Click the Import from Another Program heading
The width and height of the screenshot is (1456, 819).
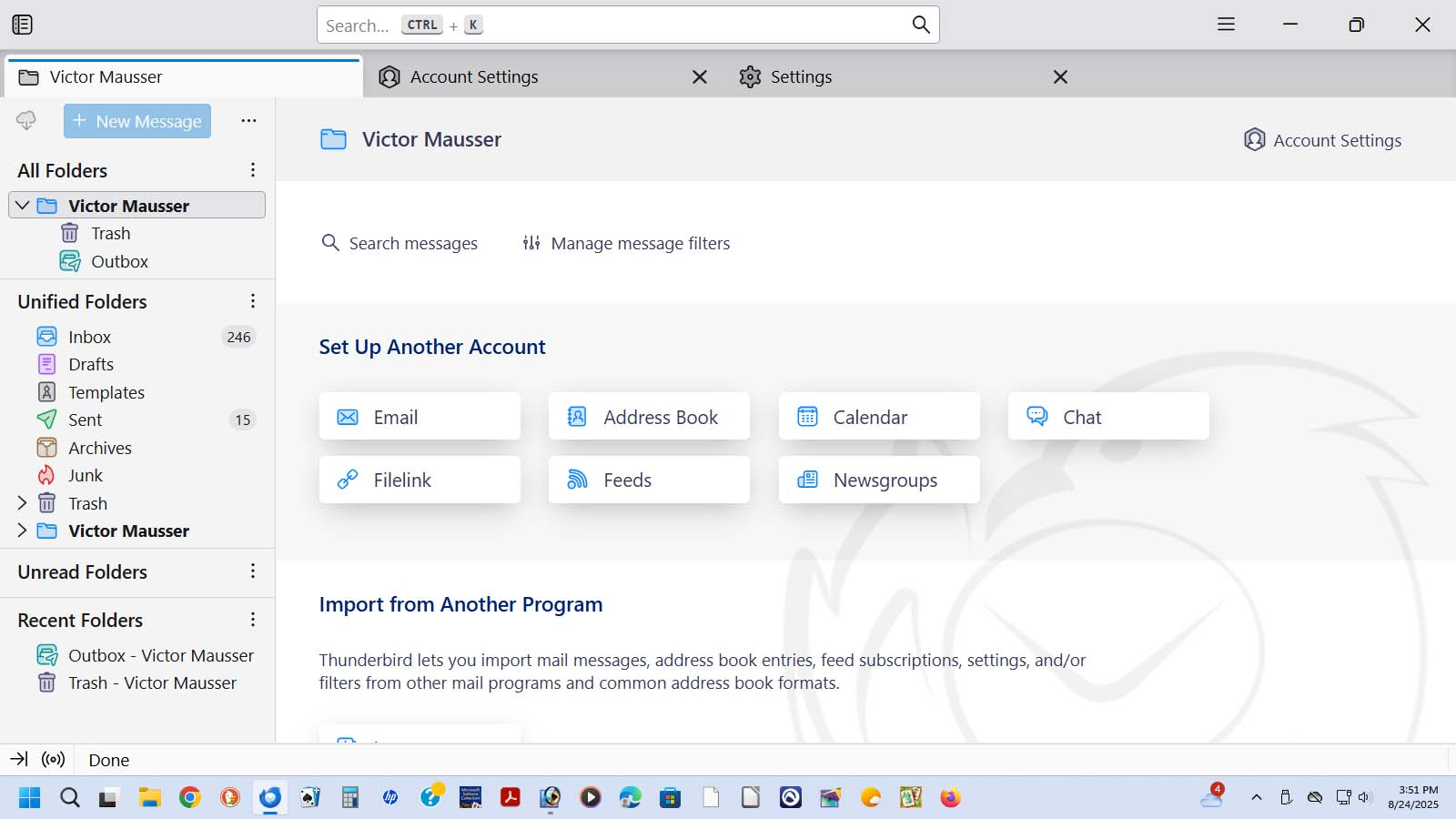[460, 604]
